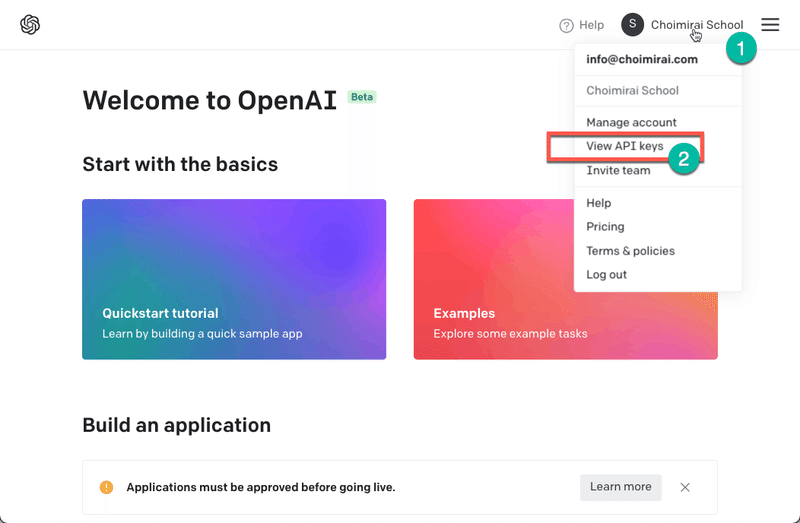Open the Quickstart tutorial card
The image size is (800, 523).
coord(234,279)
